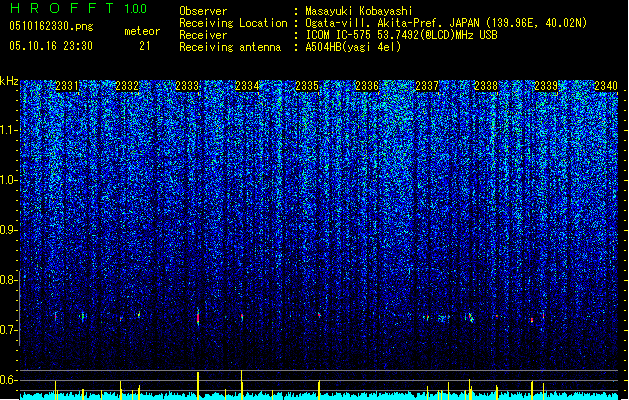Click the 2334 time marker
This screenshot has height=400, width=629.
pyautogui.click(x=247, y=86)
